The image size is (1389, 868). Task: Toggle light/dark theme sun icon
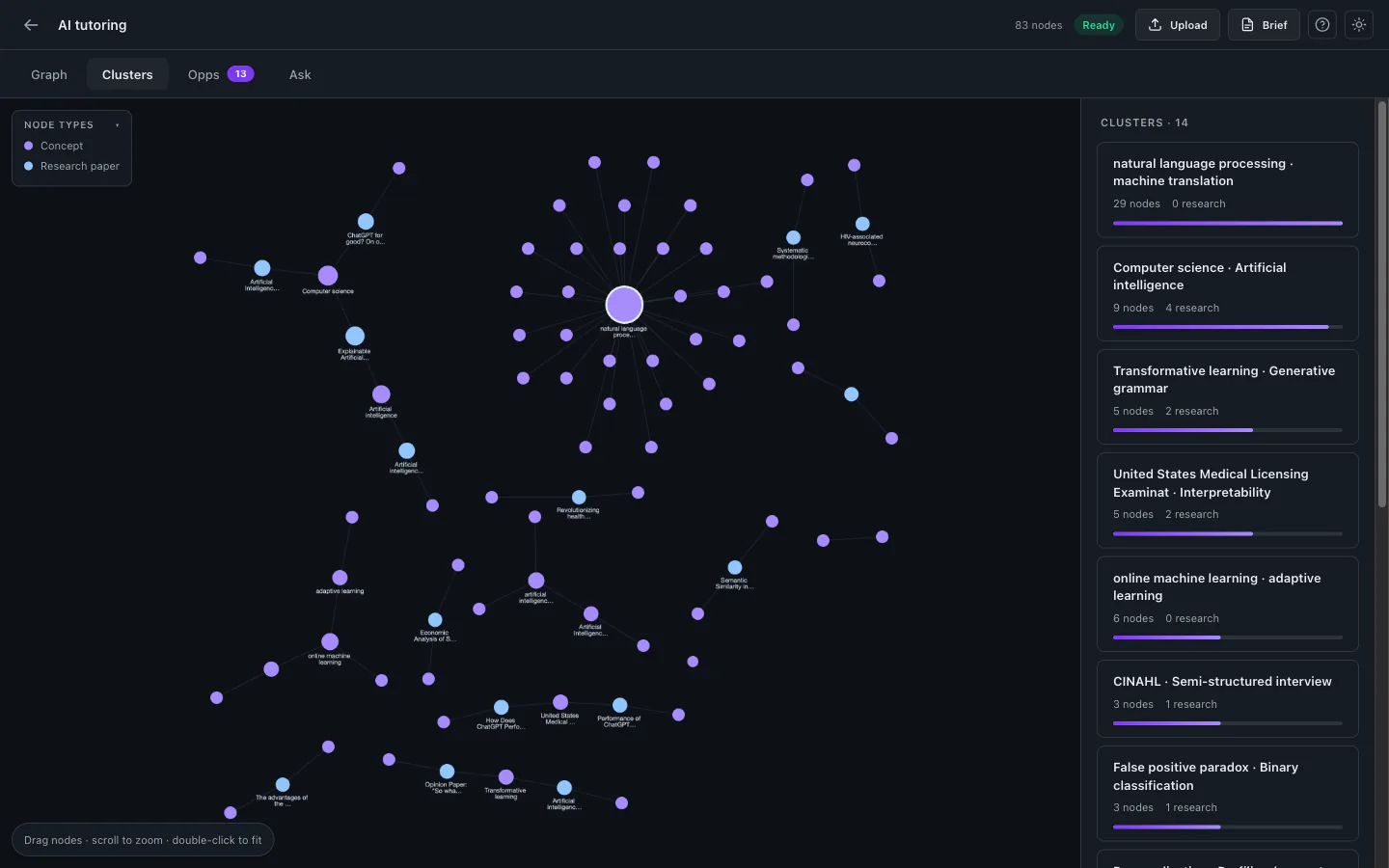[1359, 25]
